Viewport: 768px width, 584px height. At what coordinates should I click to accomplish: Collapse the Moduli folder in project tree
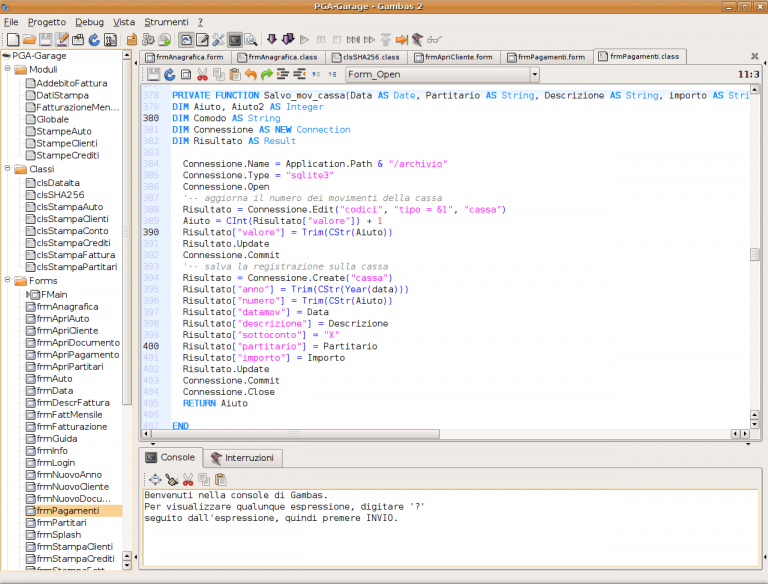(9, 70)
